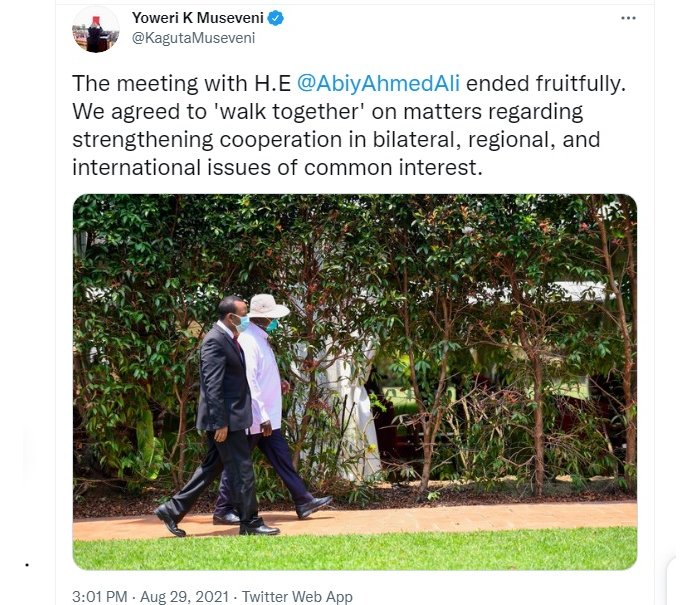700x605 pixels.
Task: Click 'ended fruitfully.' in the tweet
Action: (546, 83)
